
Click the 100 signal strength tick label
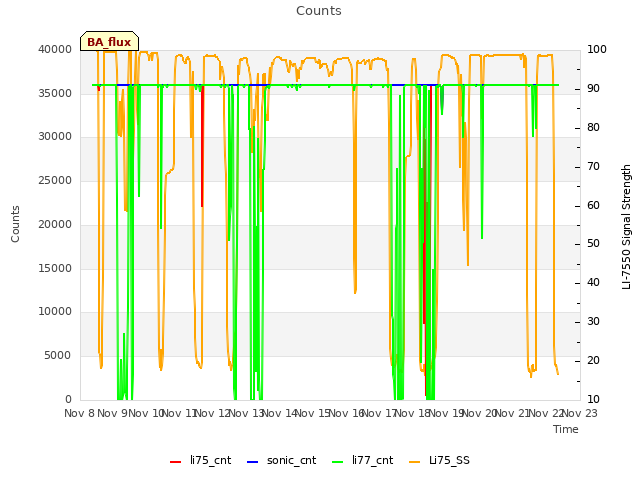[x=597, y=49]
